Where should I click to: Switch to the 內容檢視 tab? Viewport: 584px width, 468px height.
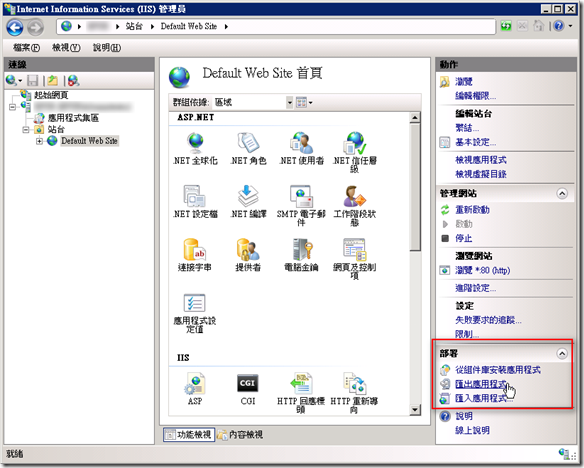click(x=241, y=434)
